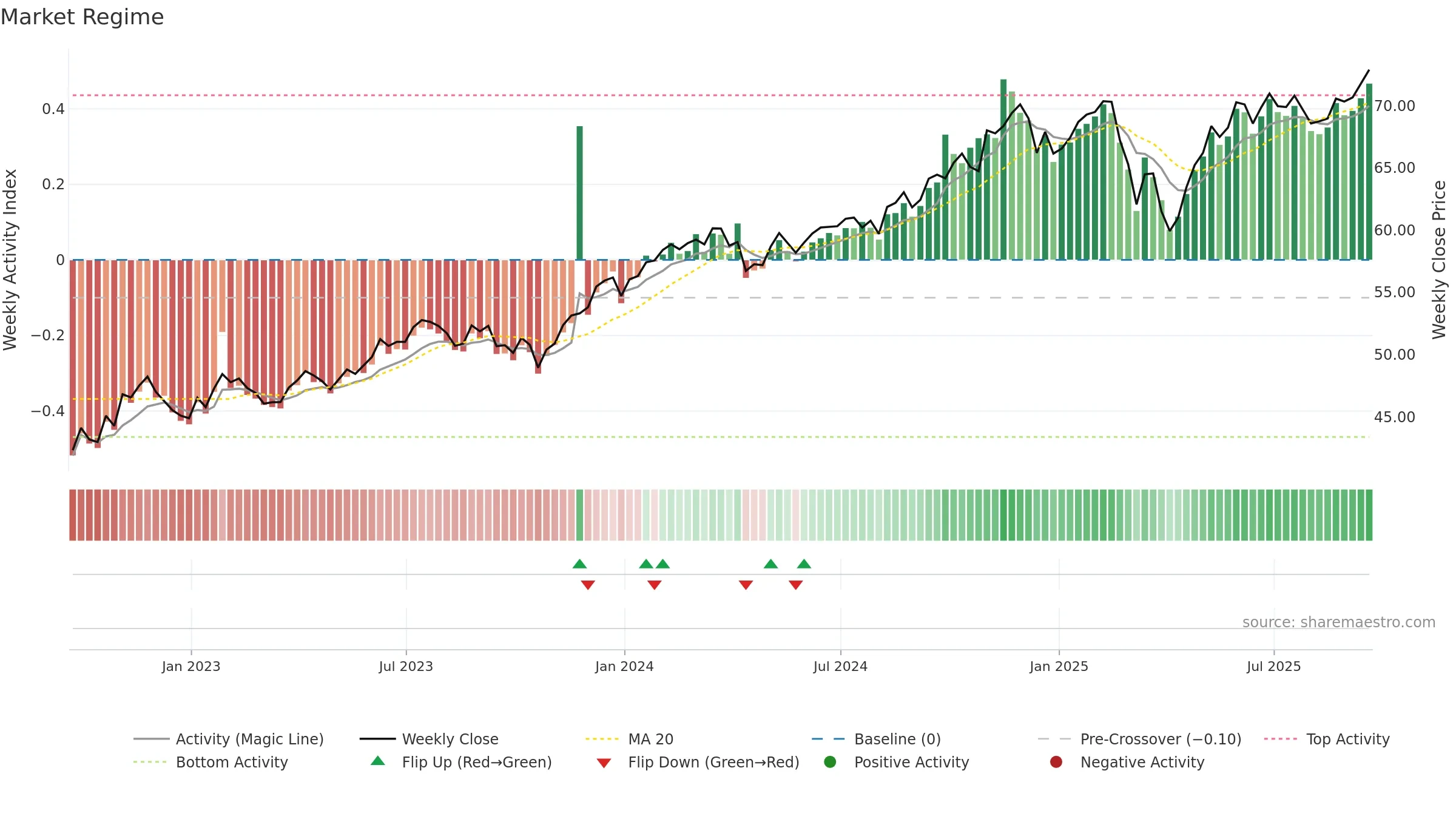Toggle Activity (Magic Line) legend entry

coord(229,739)
